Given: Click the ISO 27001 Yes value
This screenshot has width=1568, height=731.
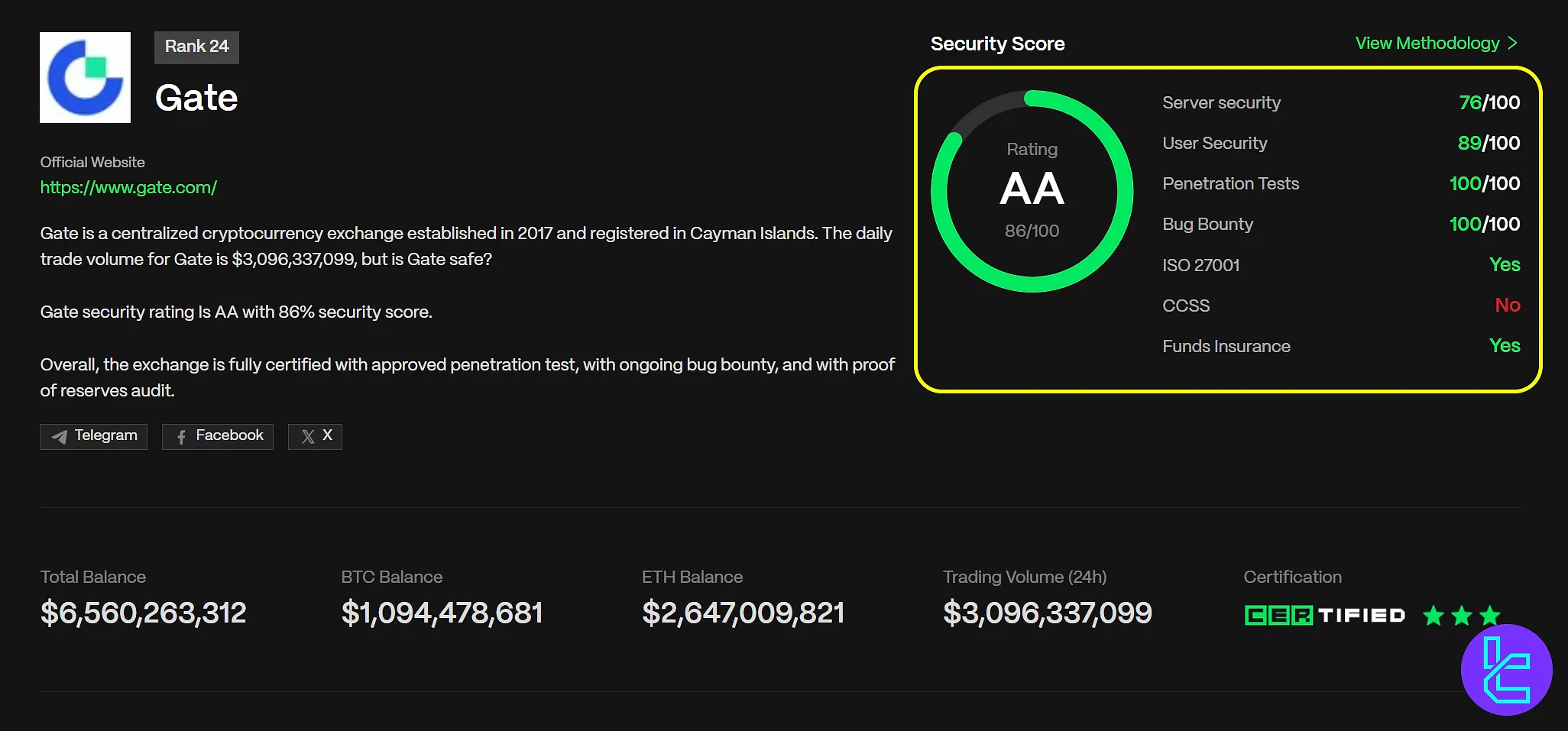Looking at the screenshot, I should click(x=1504, y=265).
